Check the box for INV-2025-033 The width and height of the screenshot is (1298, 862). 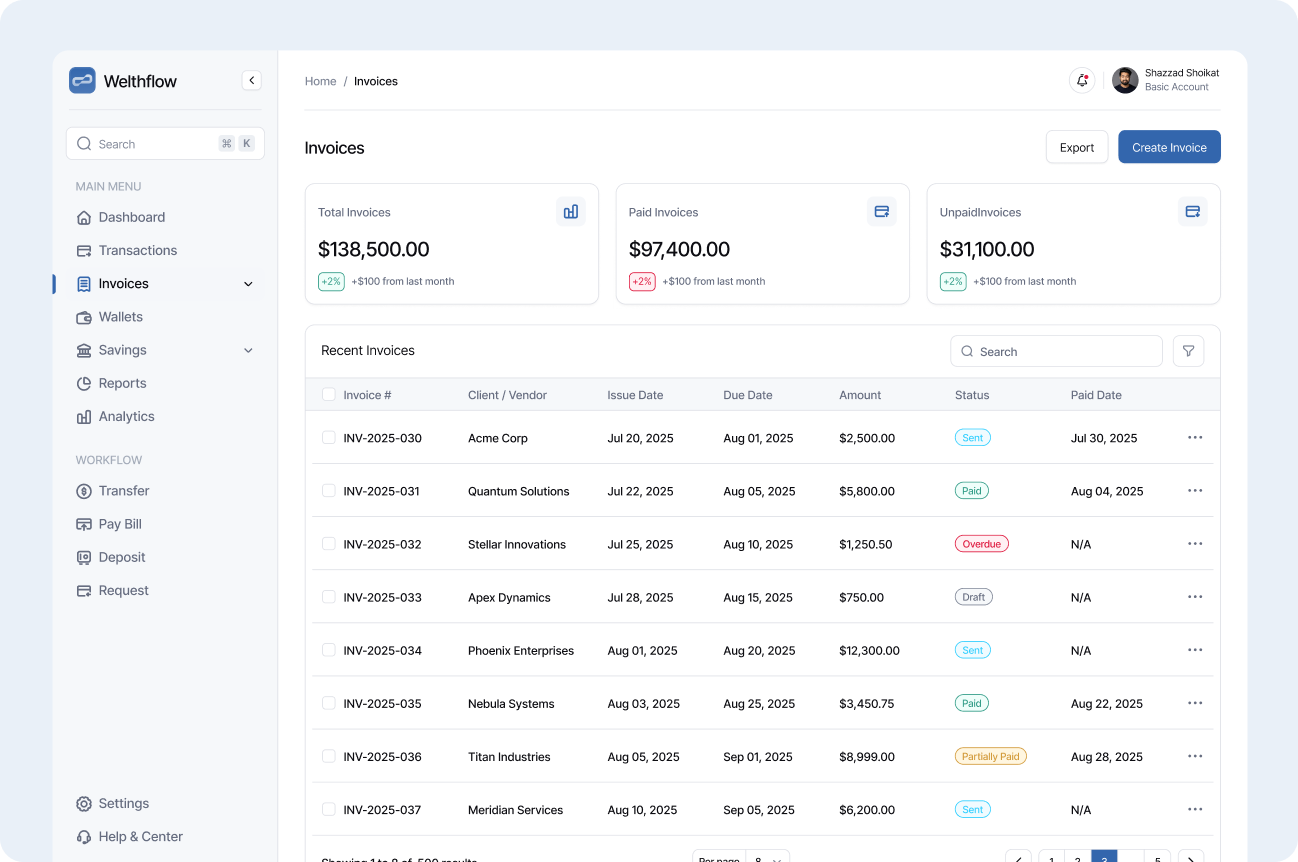[x=329, y=596]
